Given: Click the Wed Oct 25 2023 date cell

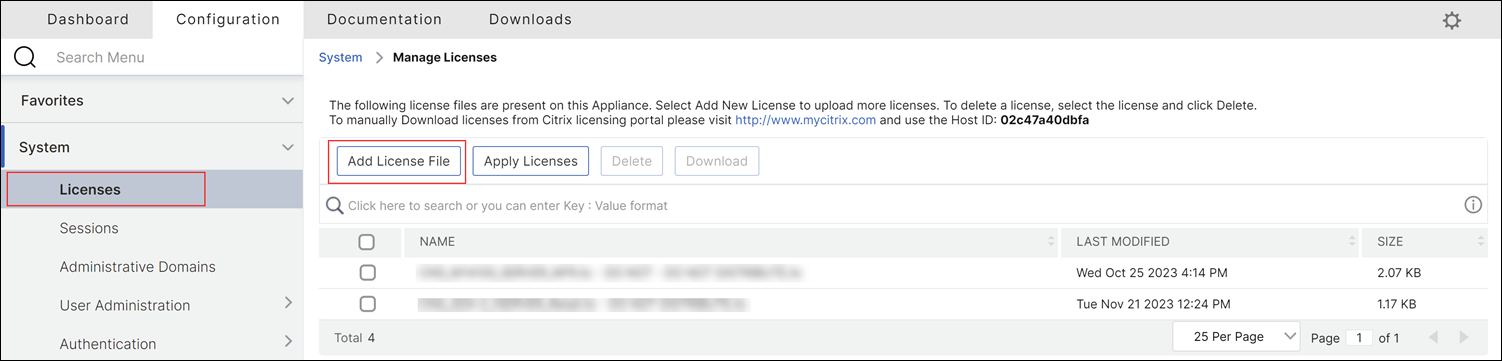Looking at the screenshot, I should pyautogui.click(x=1151, y=272).
